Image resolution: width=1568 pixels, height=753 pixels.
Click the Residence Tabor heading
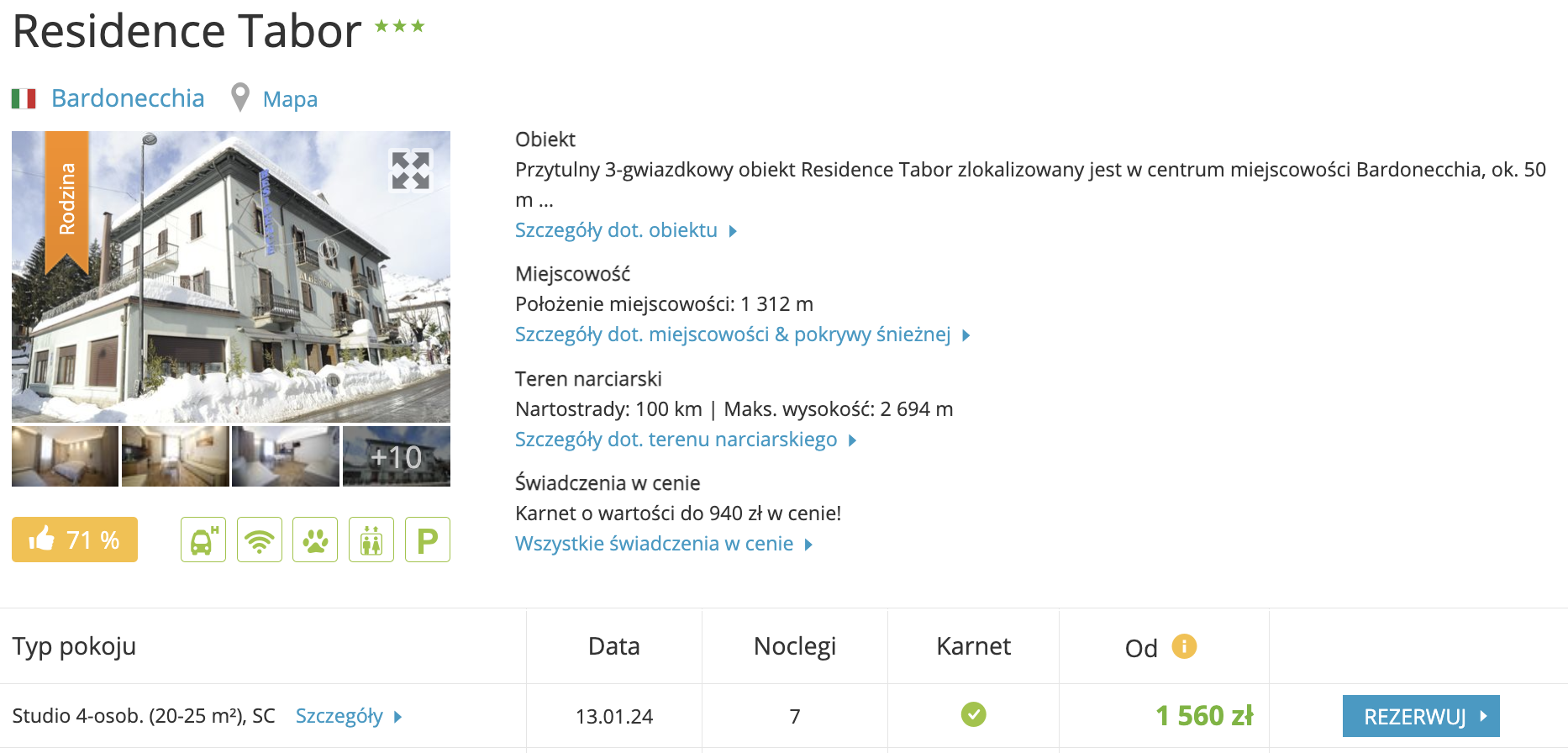[x=187, y=31]
